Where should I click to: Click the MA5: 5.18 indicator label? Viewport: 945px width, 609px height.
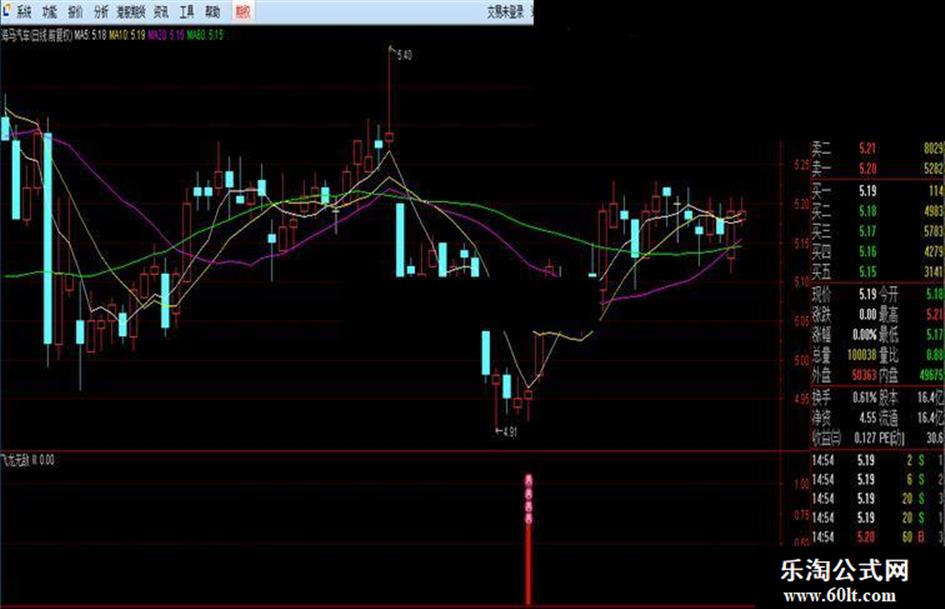coord(90,36)
